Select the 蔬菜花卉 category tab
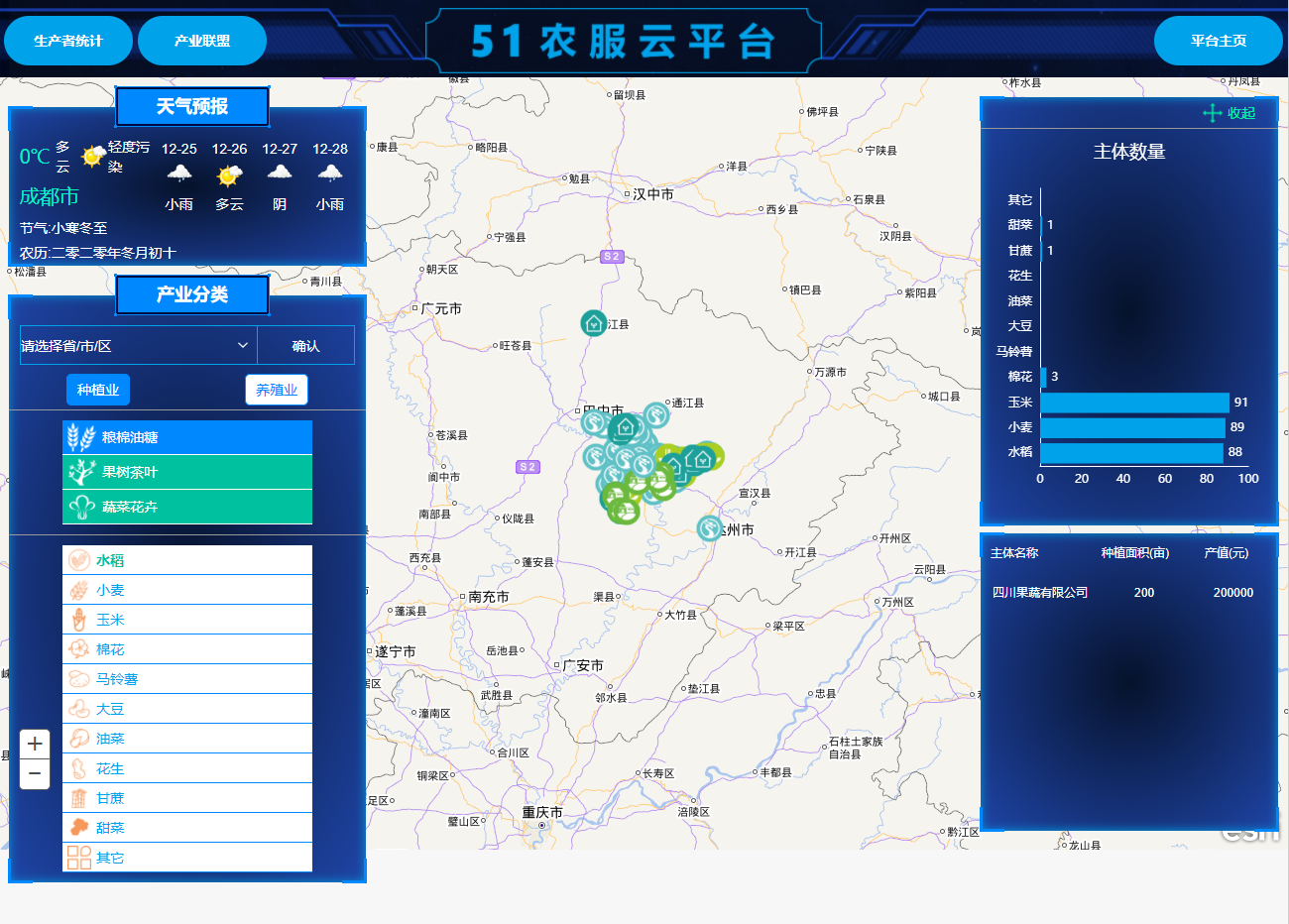 [187, 507]
